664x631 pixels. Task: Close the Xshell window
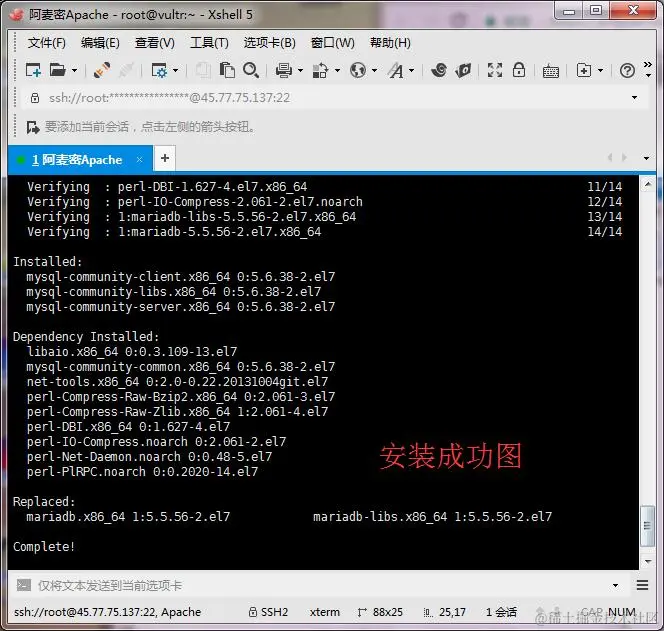(633, 11)
